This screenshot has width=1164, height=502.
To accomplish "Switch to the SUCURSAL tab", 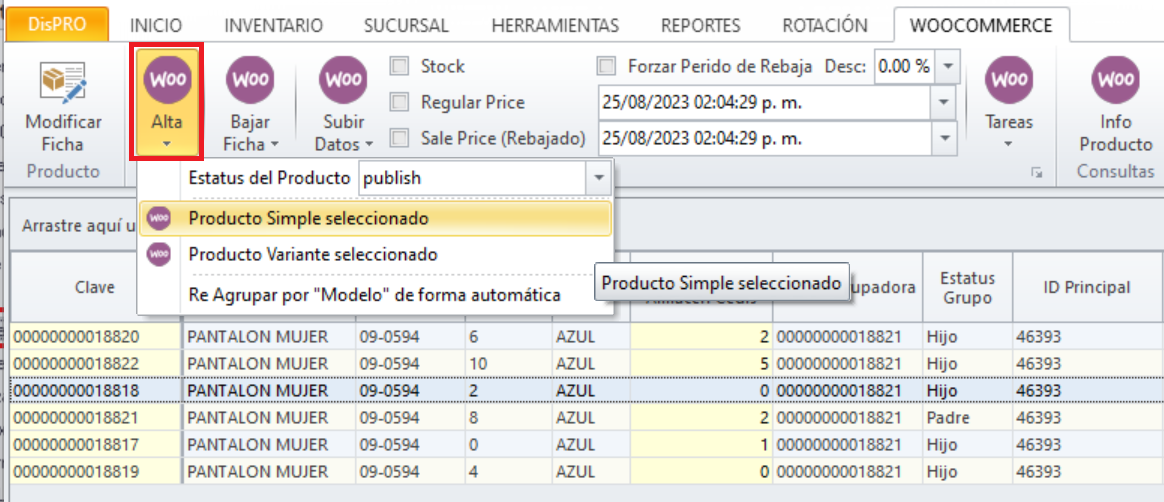I will pos(407,25).
